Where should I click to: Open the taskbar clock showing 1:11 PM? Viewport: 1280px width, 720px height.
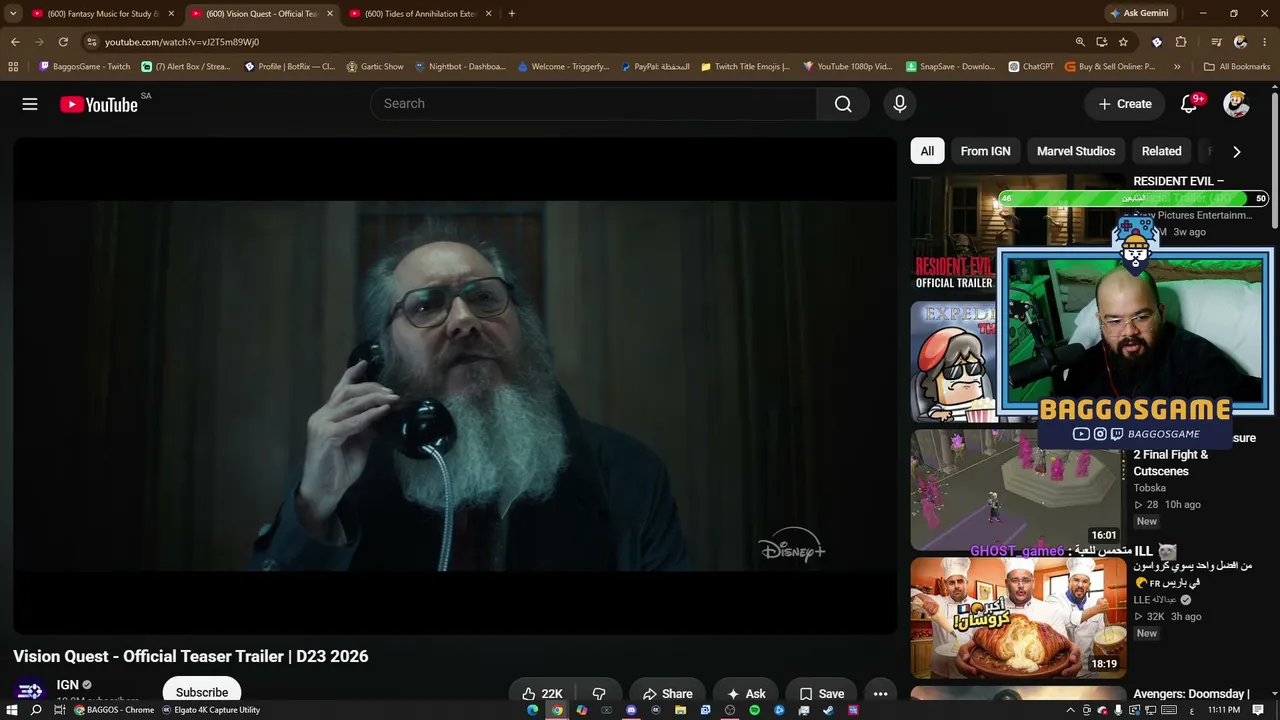(x=1224, y=710)
